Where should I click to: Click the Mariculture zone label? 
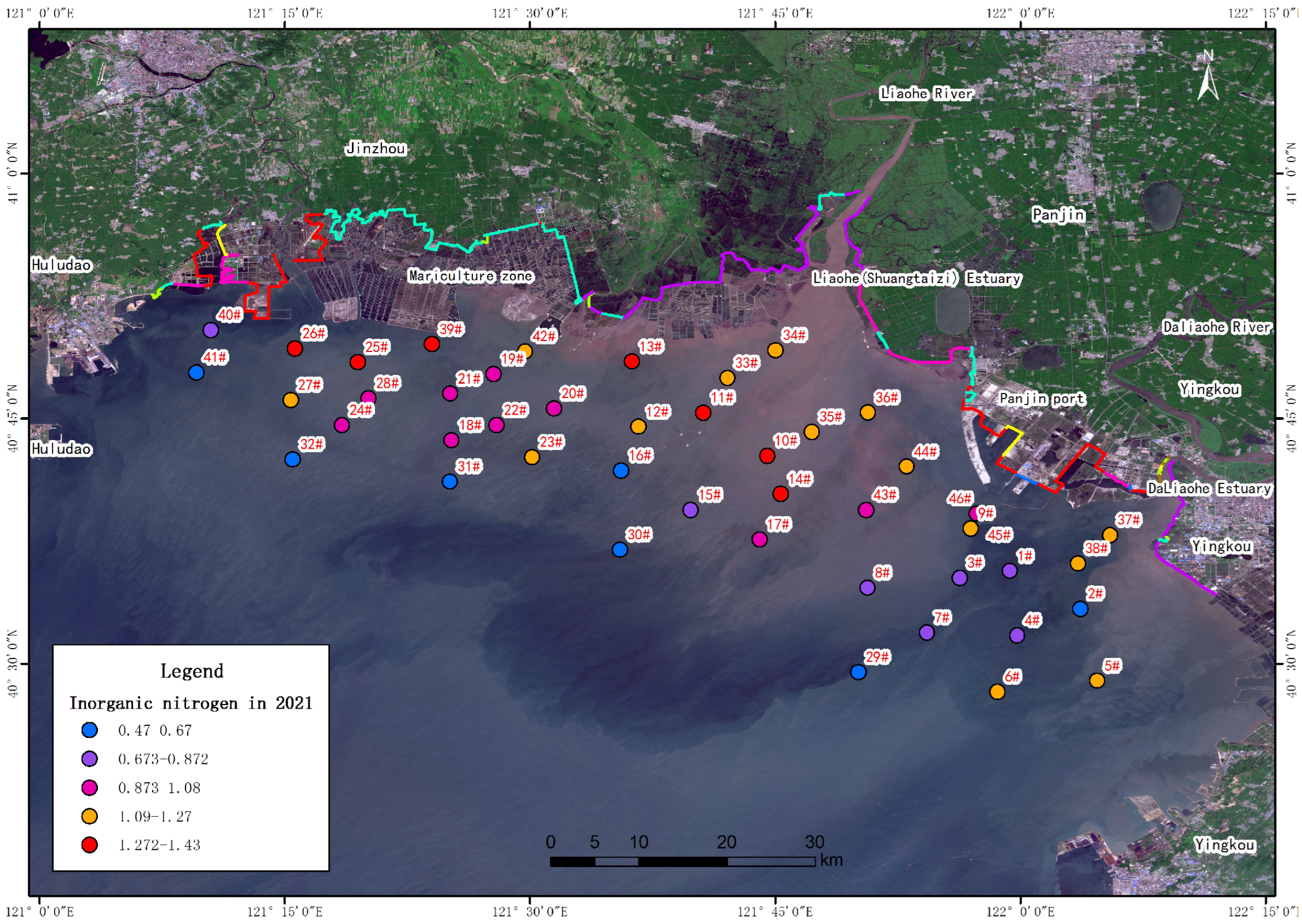pos(470,276)
